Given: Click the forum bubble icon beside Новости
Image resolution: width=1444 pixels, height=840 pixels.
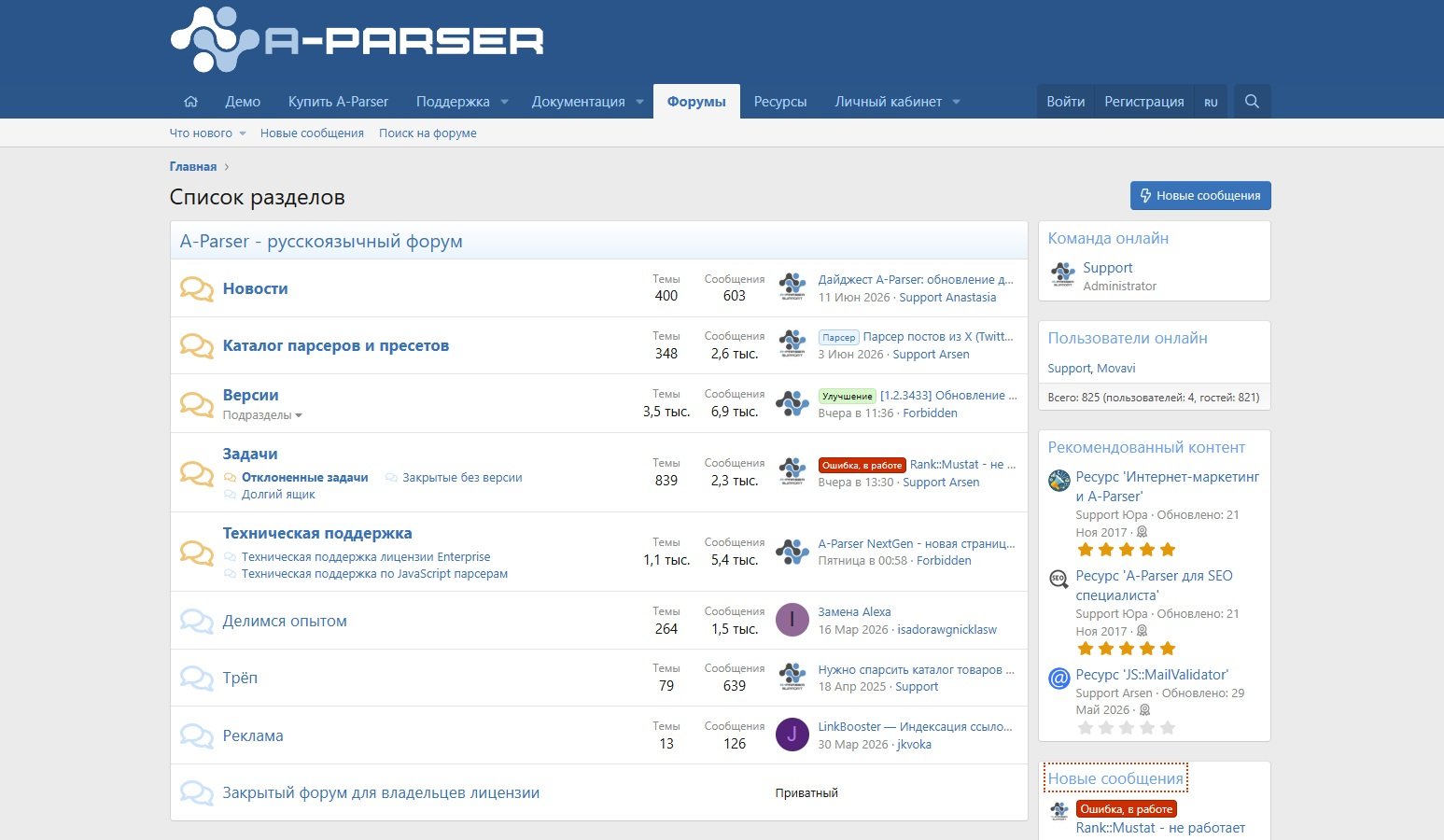Looking at the screenshot, I should pyautogui.click(x=196, y=288).
